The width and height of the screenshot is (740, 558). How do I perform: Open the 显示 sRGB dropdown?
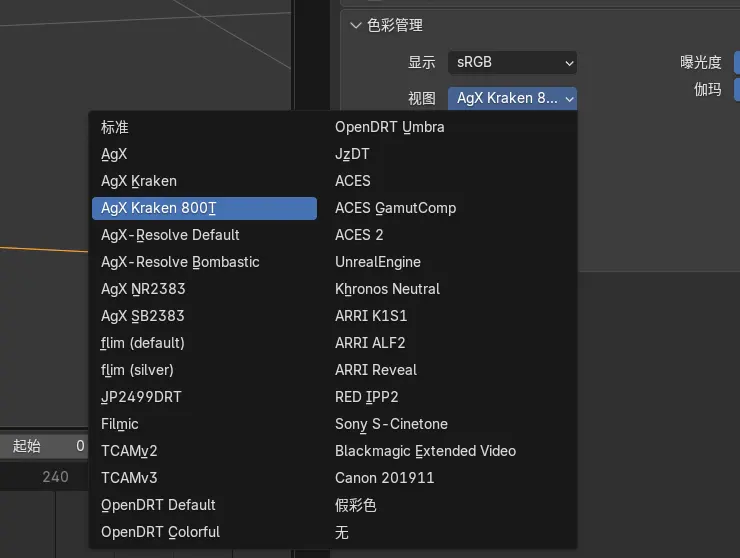coord(512,62)
